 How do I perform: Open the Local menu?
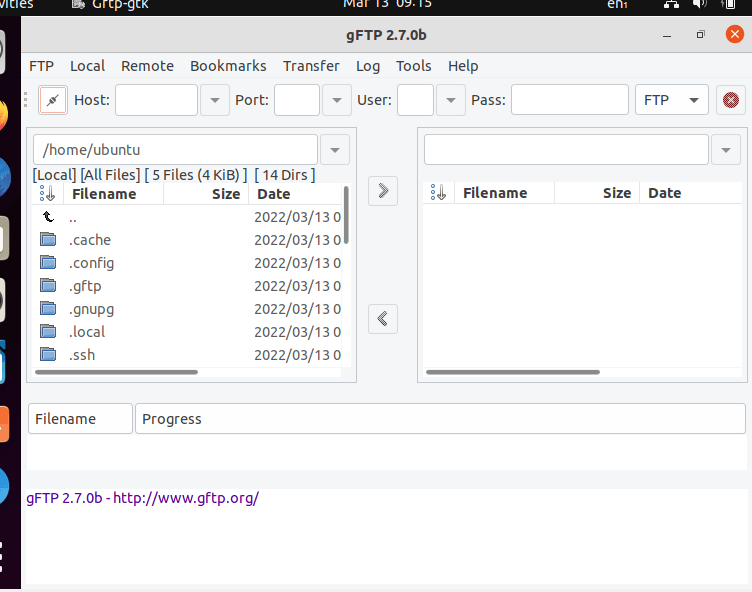tap(87, 66)
